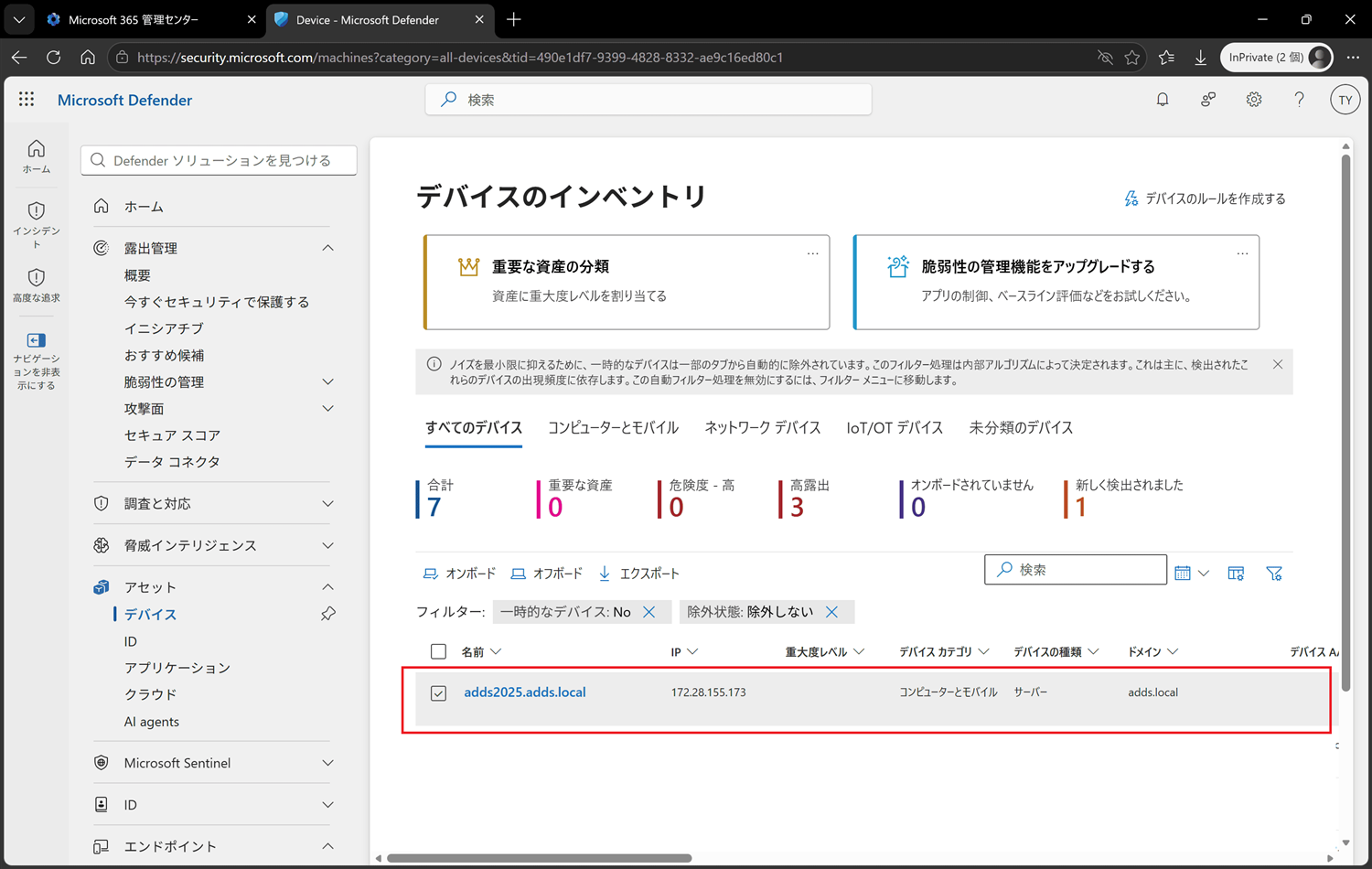Open more options on 重要な資産の分類 card

click(812, 253)
